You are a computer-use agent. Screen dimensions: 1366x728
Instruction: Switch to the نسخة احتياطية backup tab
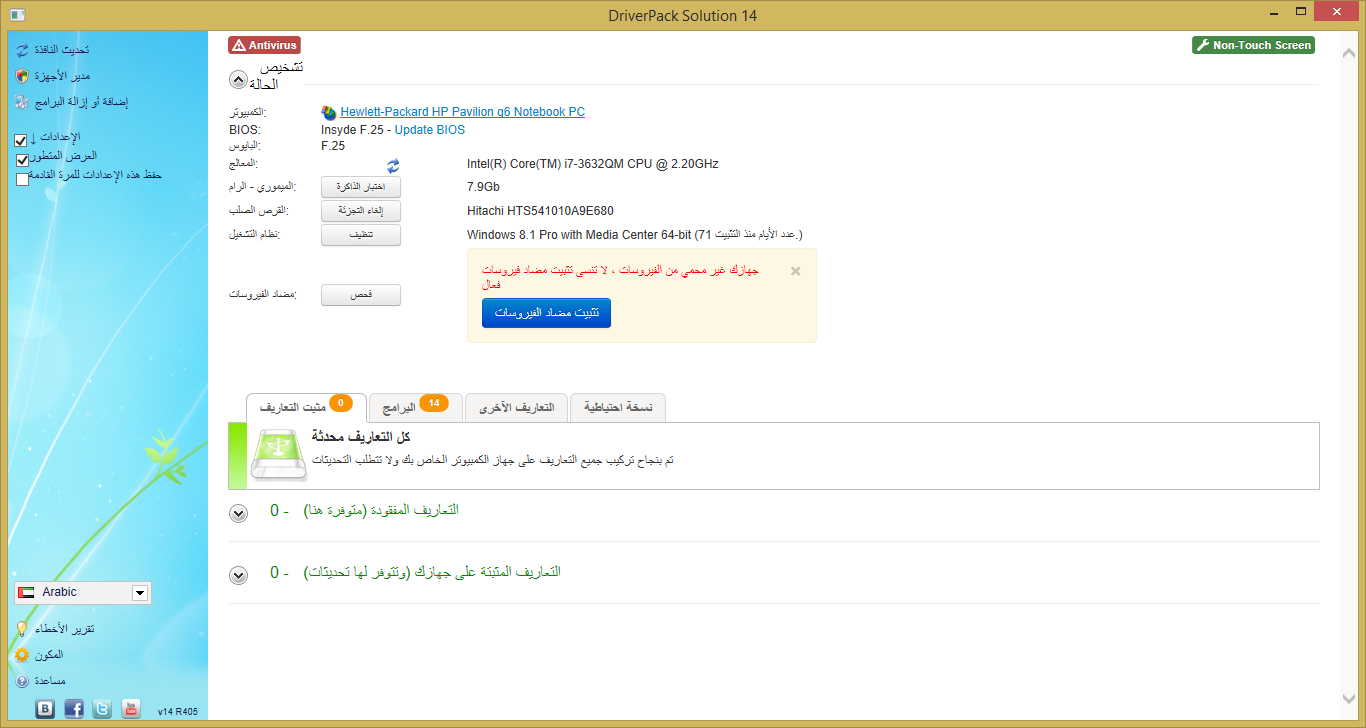[617, 408]
